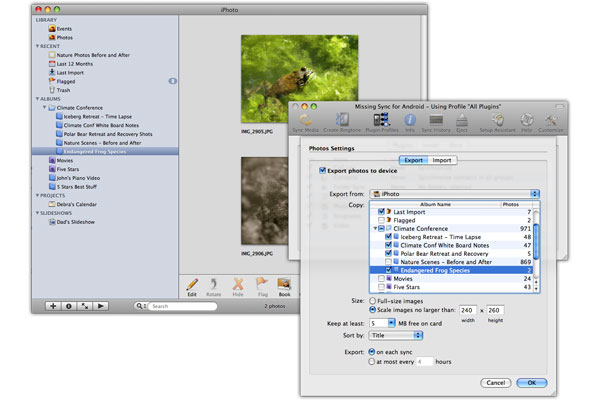Toggle the Climate Conference checkbox in Copy list

[382, 229]
